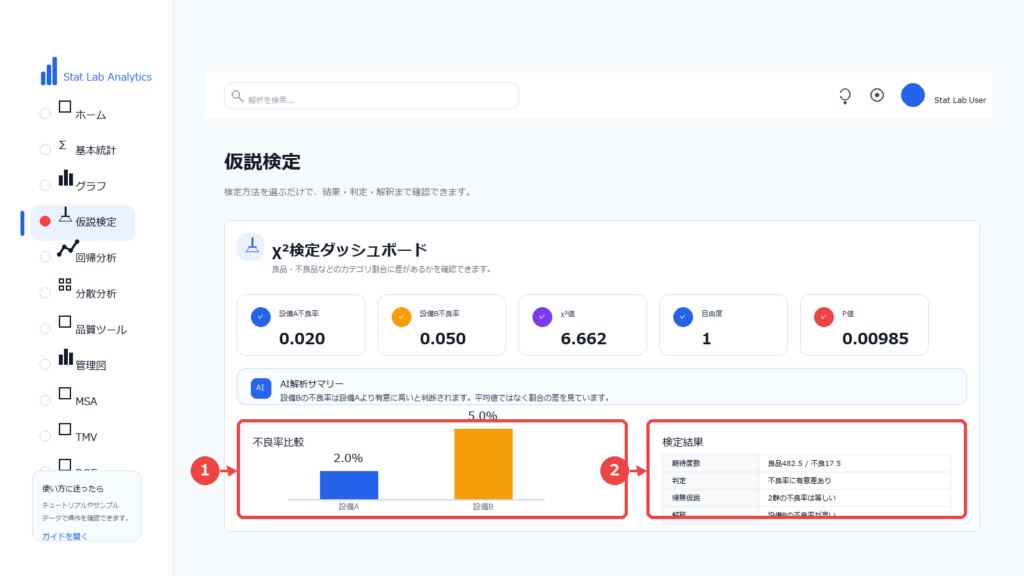Open the 品質ツール menu item

[x=101, y=330]
